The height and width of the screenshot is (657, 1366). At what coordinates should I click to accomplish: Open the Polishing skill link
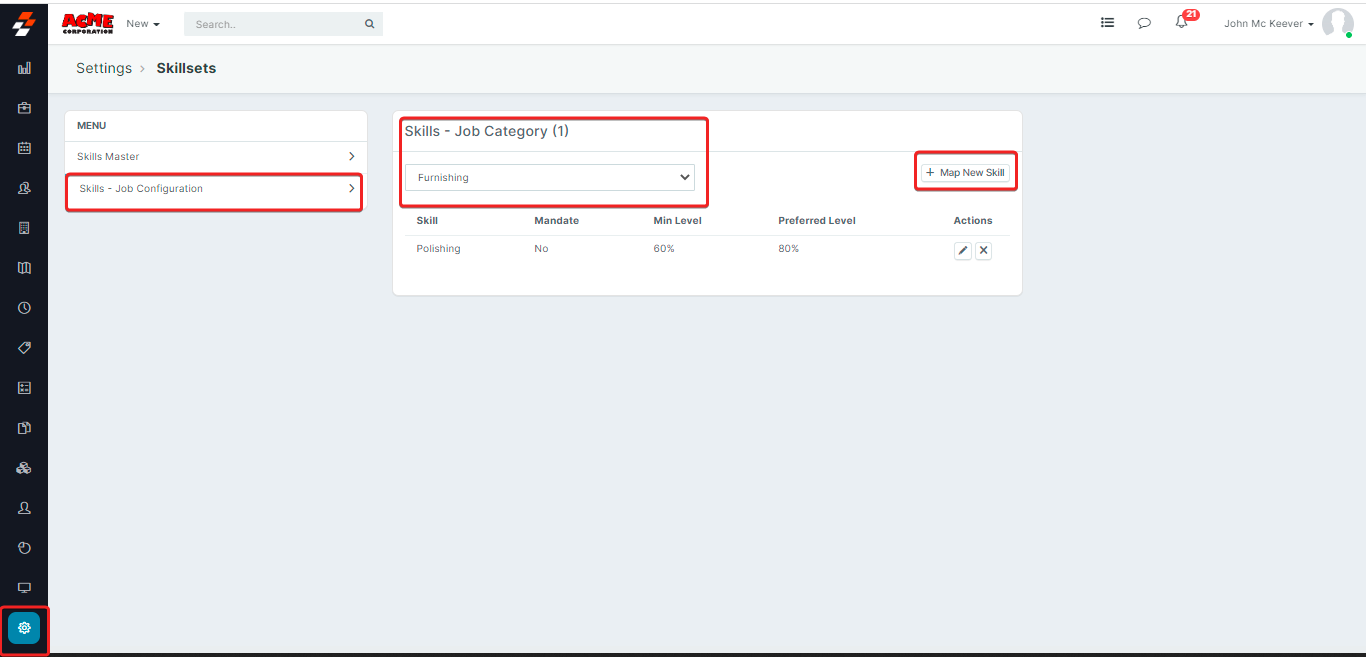pos(438,249)
